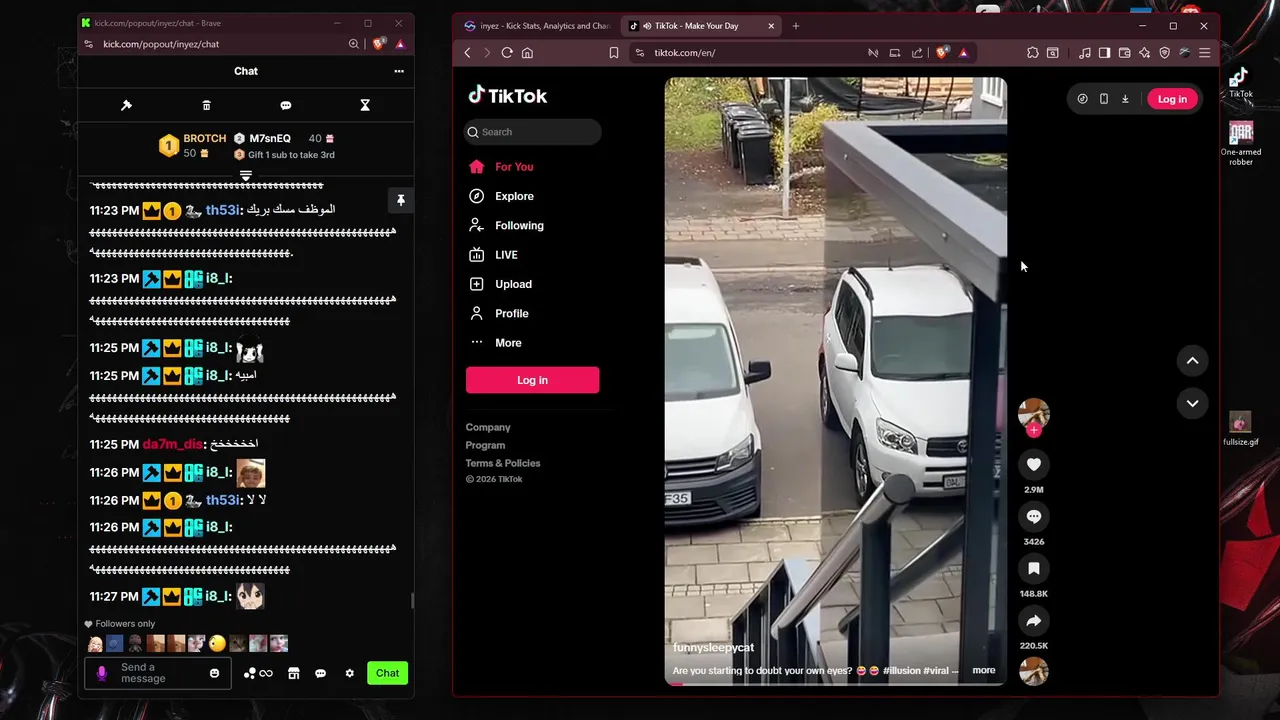Go back in TikTok browser window

(x=467, y=53)
